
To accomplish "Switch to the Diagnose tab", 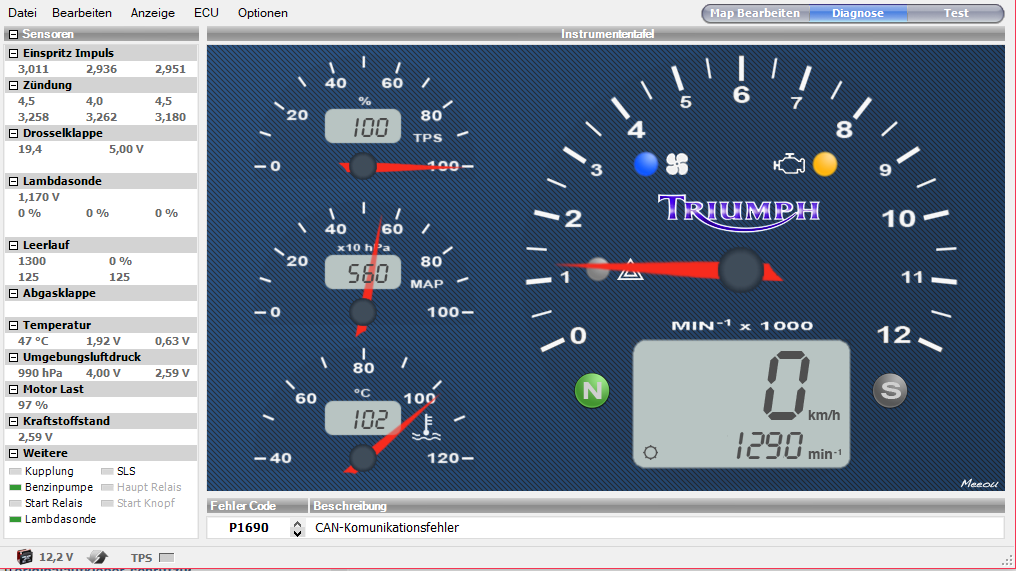I will 858,13.
